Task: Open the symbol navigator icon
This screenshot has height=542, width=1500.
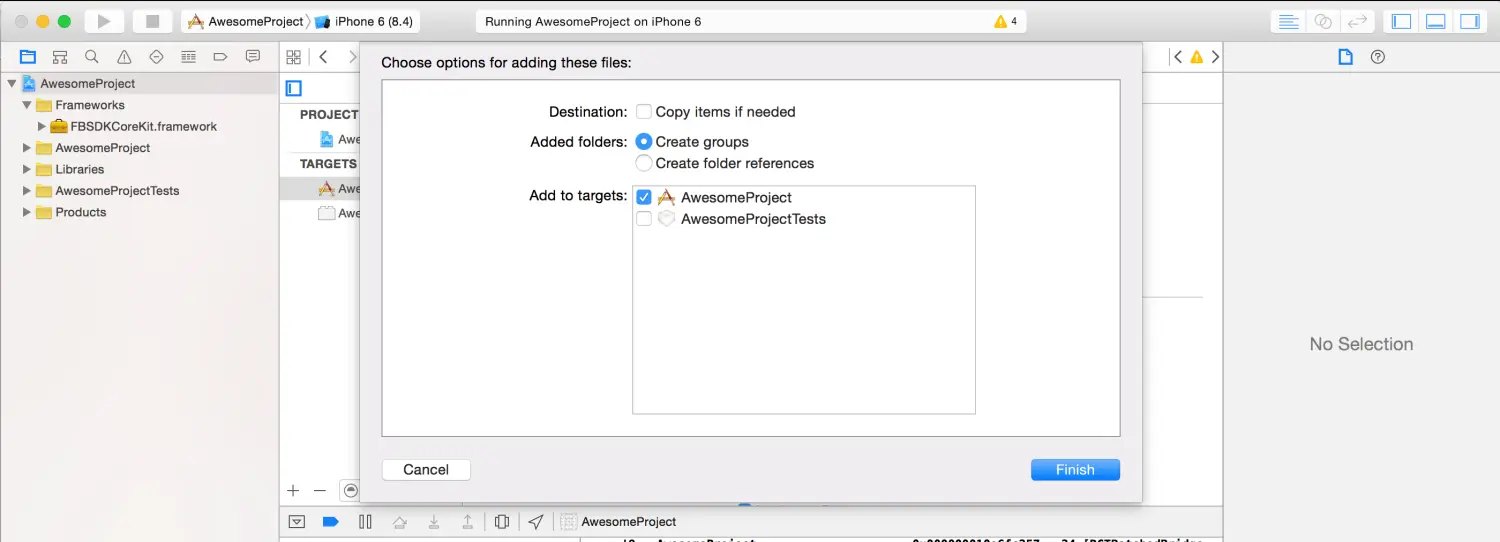Action: coord(60,57)
